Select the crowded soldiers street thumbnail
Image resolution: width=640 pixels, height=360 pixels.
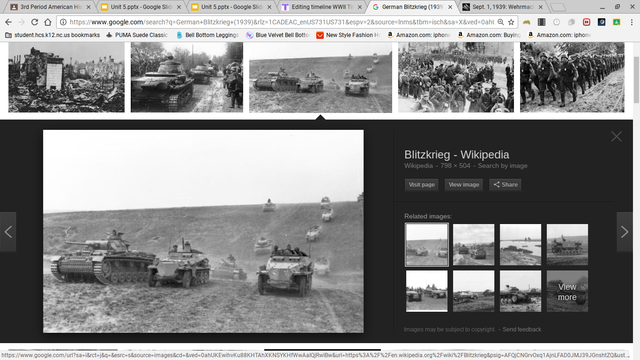click(456, 77)
